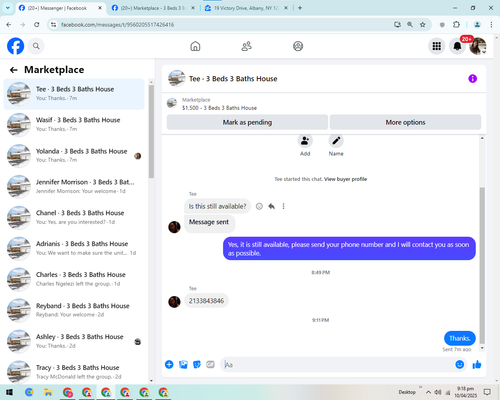500x400 pixels.
Task: Choose a sticker in composer
Action: point(197,365)
